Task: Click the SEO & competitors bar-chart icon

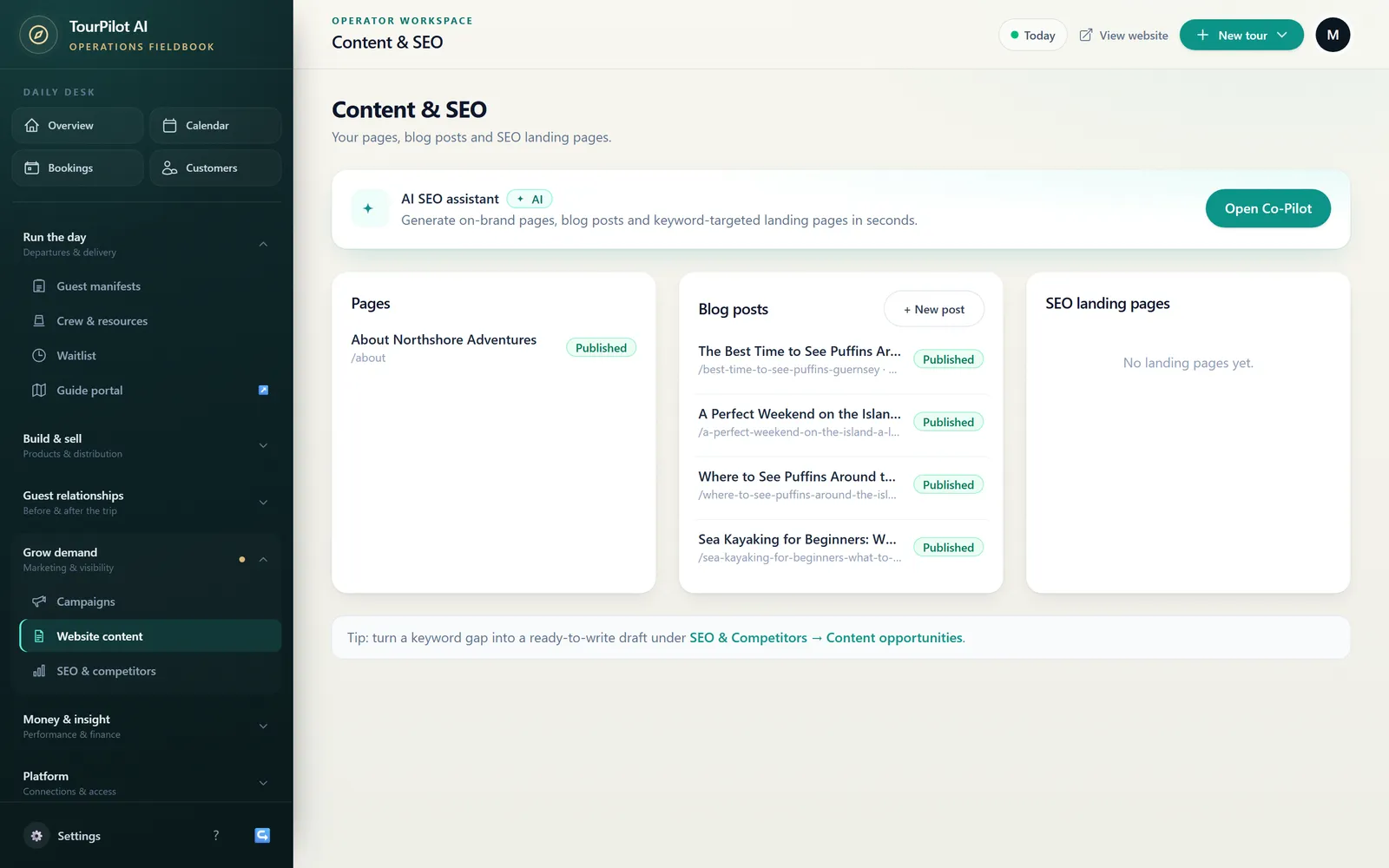Action: 39,671
